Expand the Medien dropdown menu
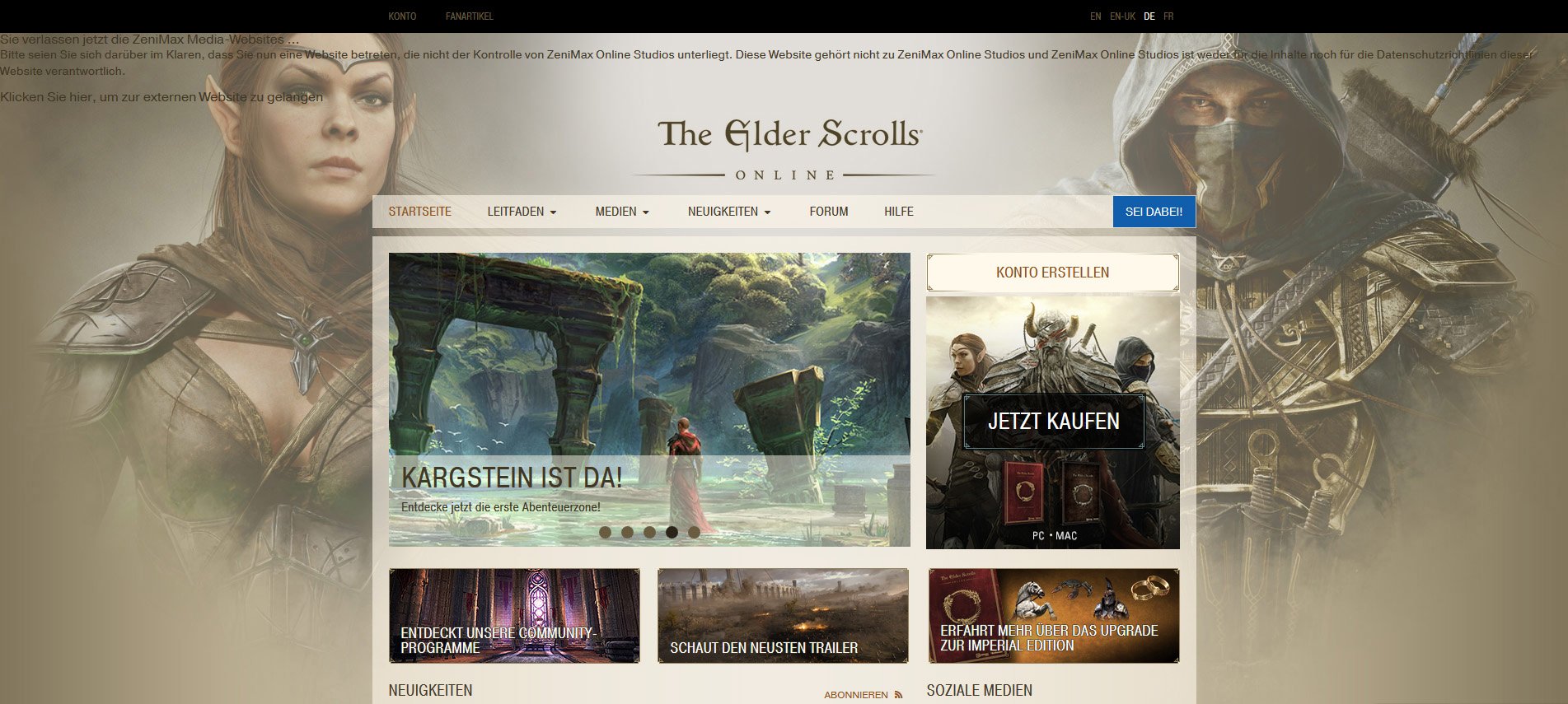The image size is (1568, 704). (x=622, y=212)
